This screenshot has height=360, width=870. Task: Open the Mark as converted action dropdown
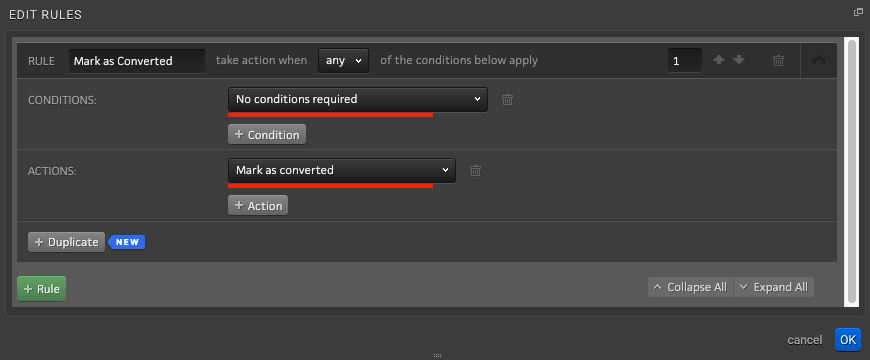tap(342, 170)
